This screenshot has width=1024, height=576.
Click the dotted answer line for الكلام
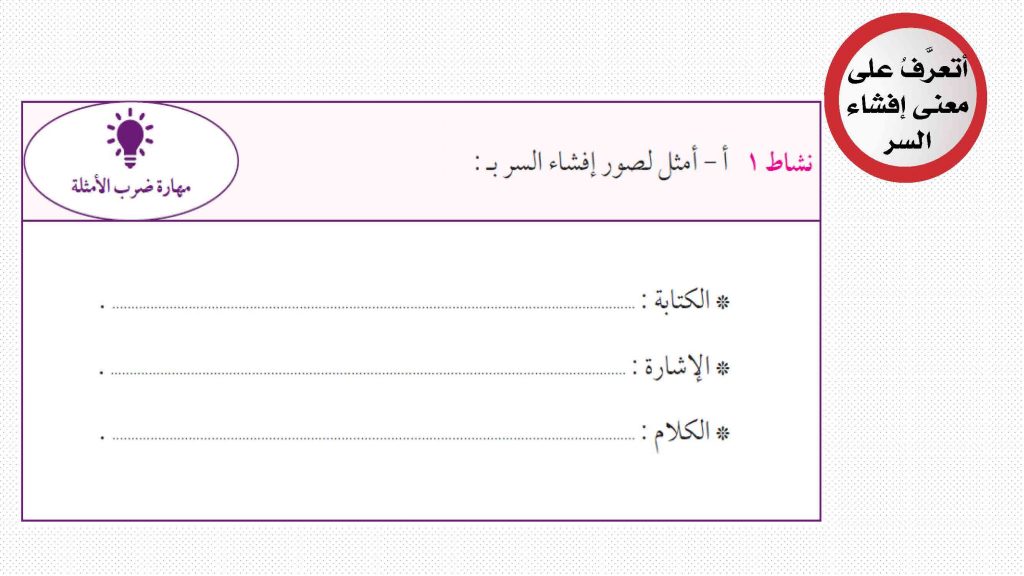[373, 438]
